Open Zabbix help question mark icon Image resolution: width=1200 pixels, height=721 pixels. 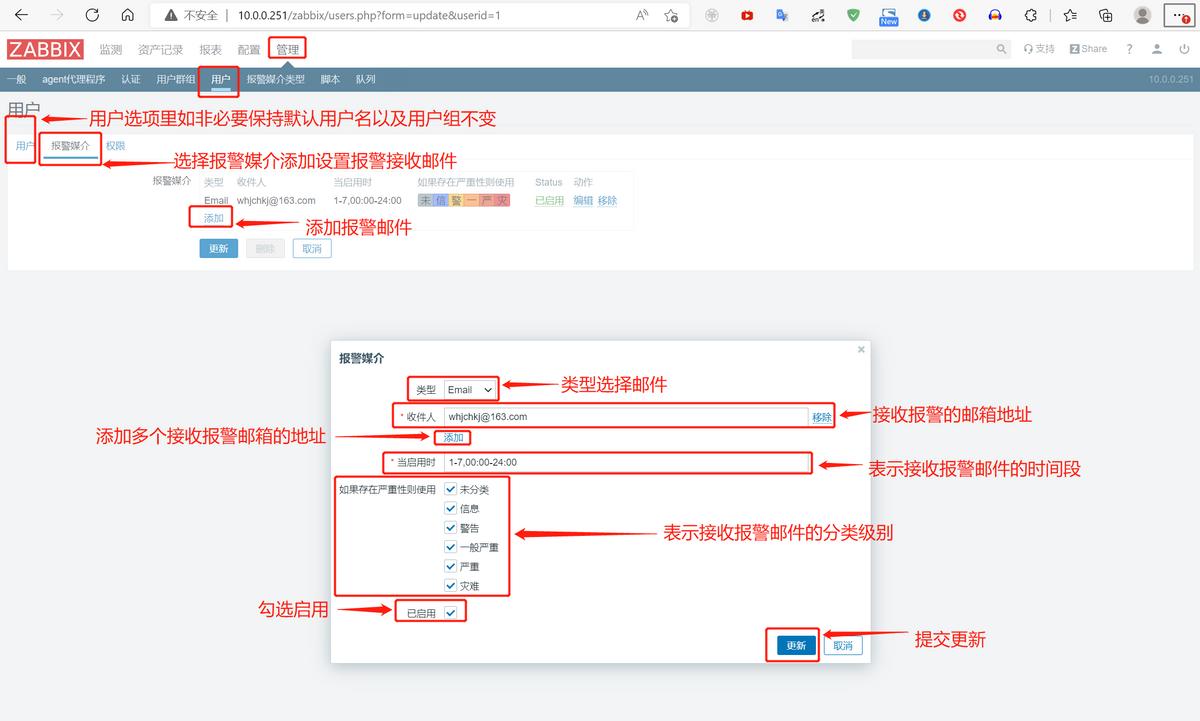pyautogui.click(x=1130, y=48)
